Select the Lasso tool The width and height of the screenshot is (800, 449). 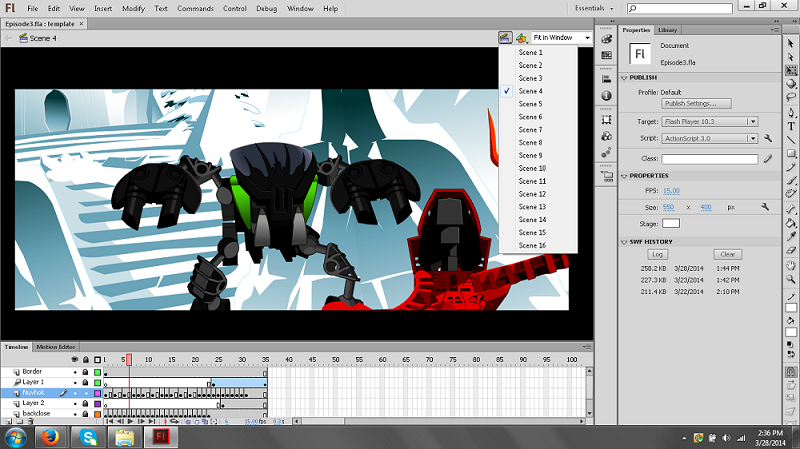pyautogui.click(x=791, y=97)
